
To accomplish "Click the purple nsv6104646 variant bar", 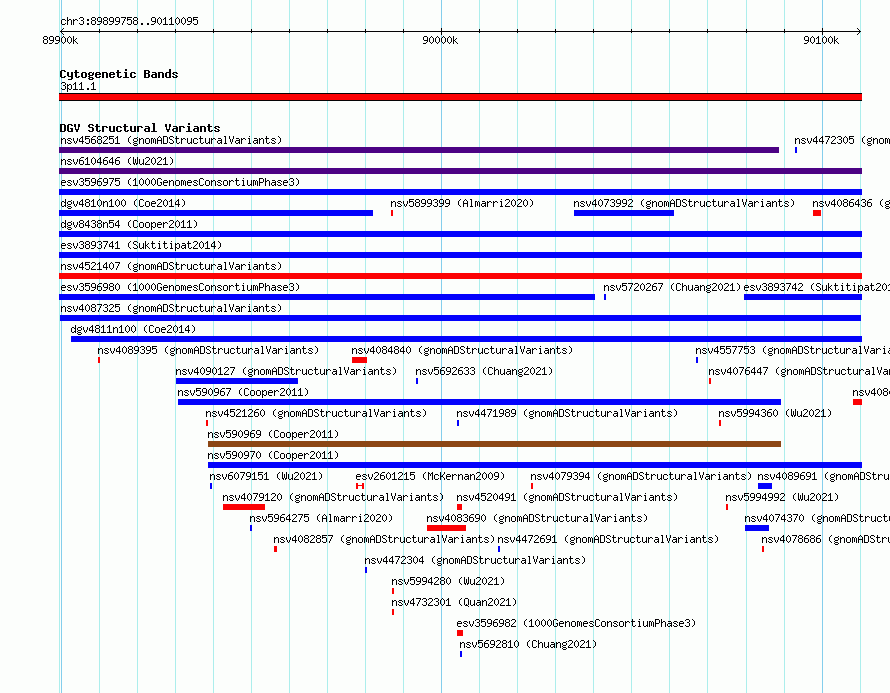I will coord(460,171).
